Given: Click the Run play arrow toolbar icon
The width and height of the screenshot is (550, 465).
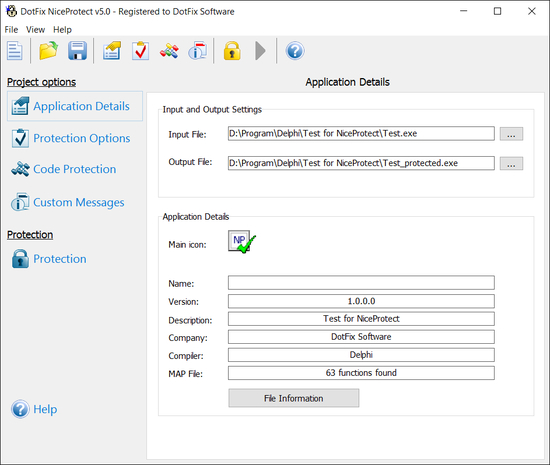Looking at the screenshot, I should 260,51.
